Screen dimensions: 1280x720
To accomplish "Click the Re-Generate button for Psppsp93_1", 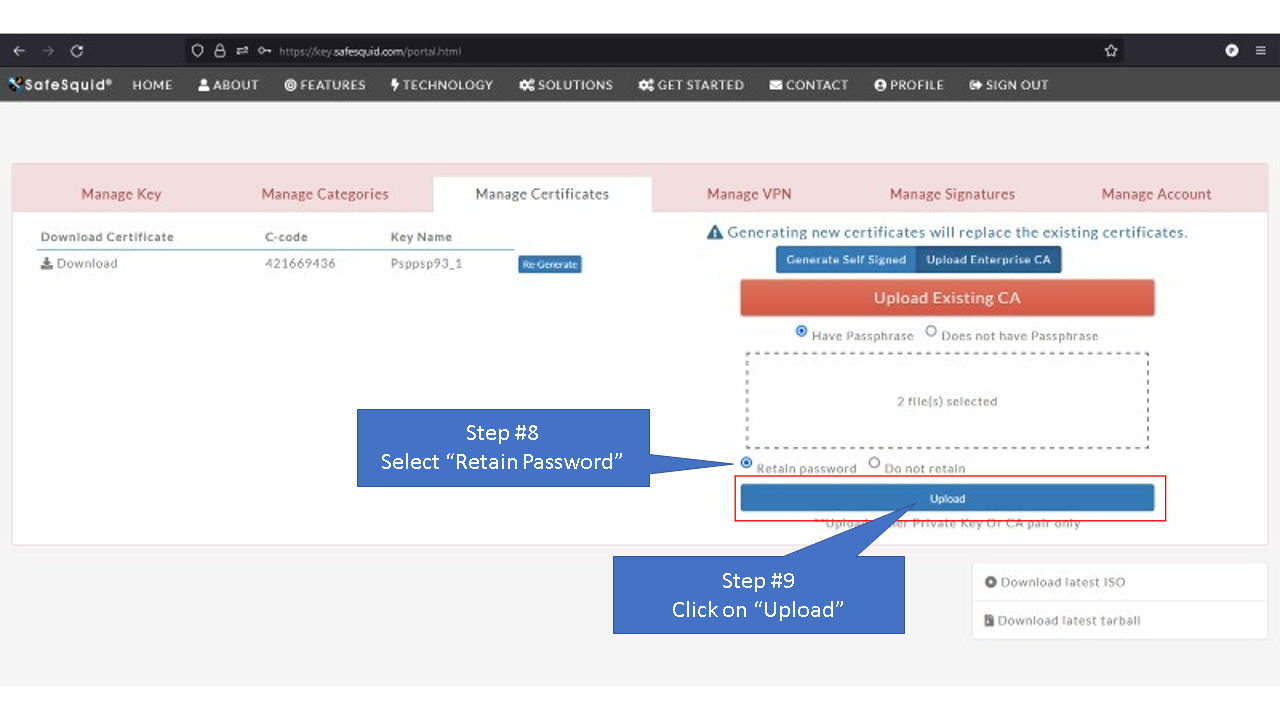I will coord(549,264).
